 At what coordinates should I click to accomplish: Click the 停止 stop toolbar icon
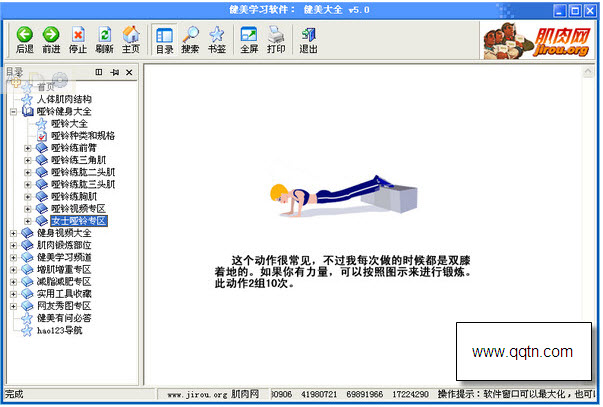pos(78,35)
